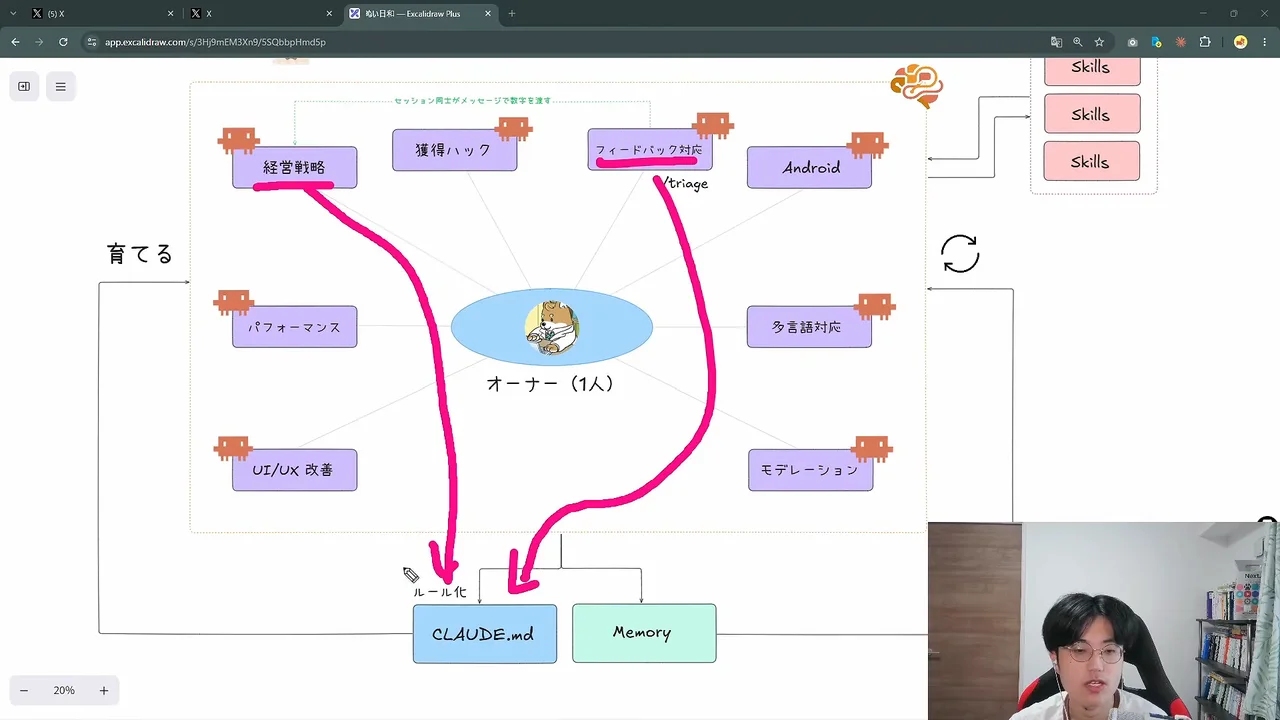Viewport: 1280px width, 720px height.
Task: Open the Excalidraw hamburger main menu
Action: [60, 86]
